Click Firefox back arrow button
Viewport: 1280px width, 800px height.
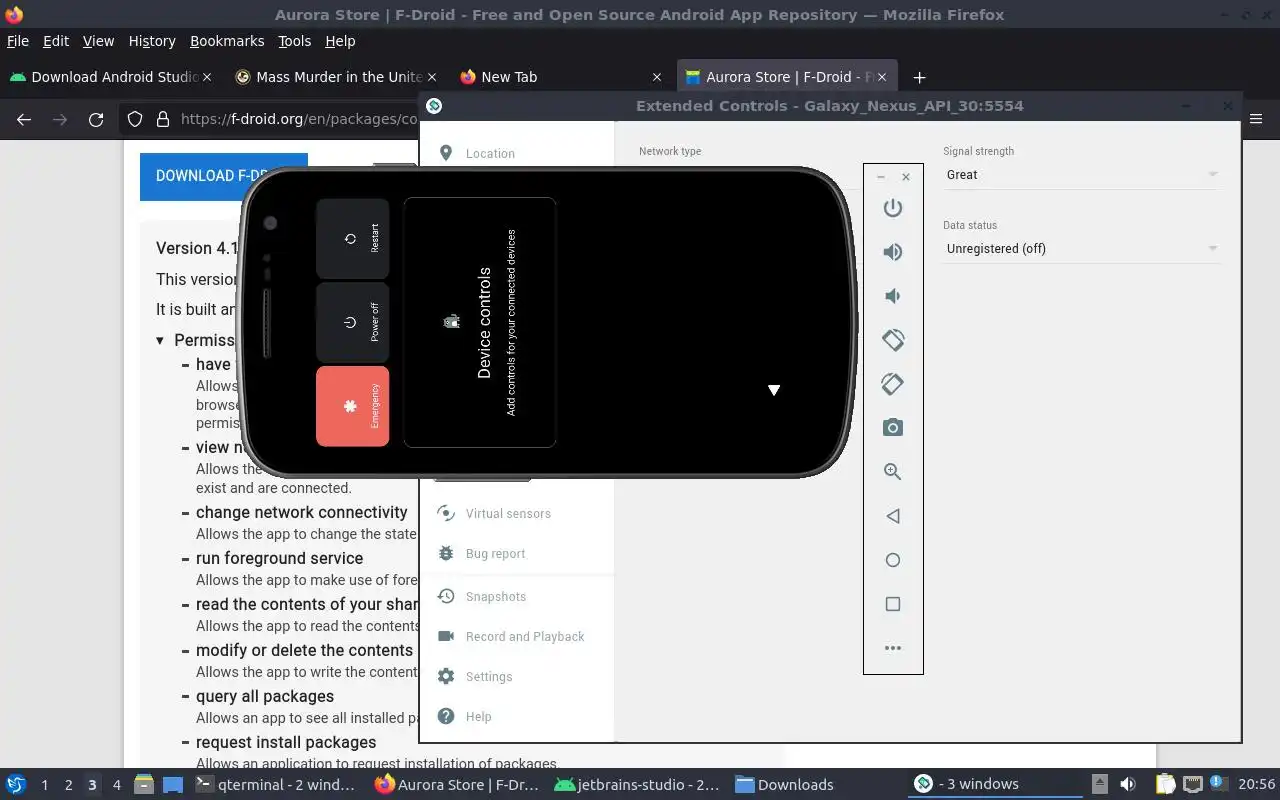click(x=24, y=119)
